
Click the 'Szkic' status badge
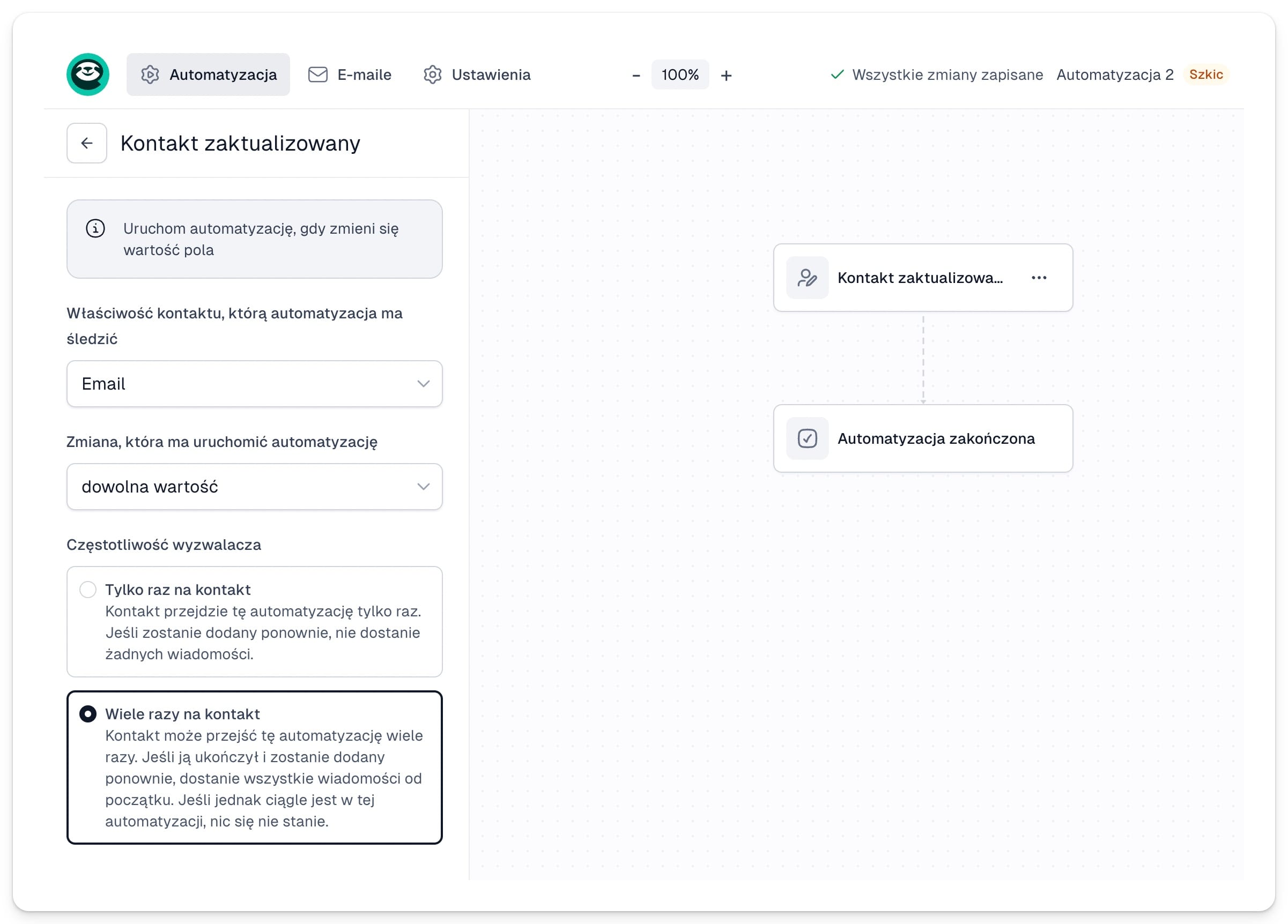(1205, 74)
